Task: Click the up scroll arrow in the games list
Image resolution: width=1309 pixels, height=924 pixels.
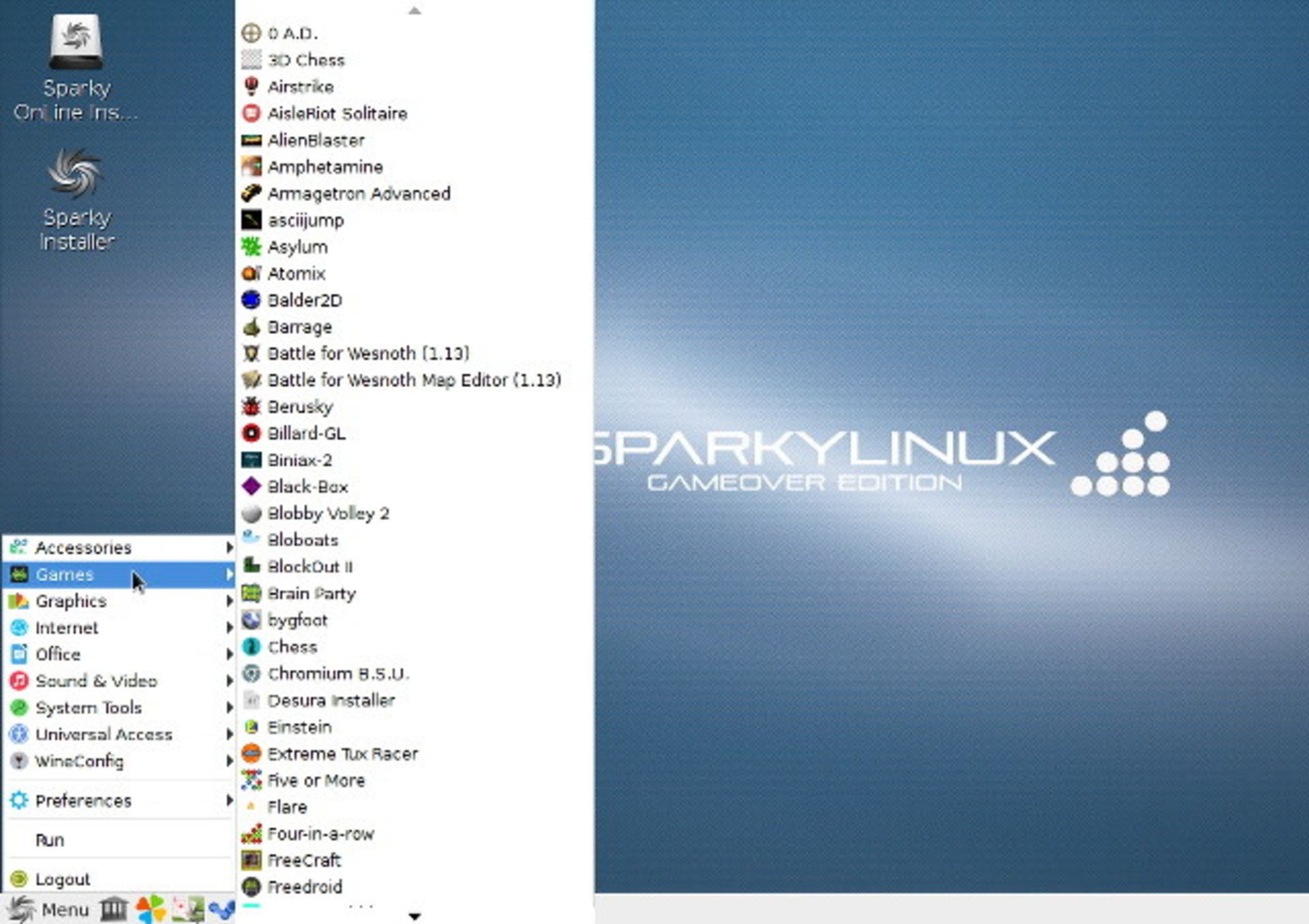Action: click(x=415, y=10)
